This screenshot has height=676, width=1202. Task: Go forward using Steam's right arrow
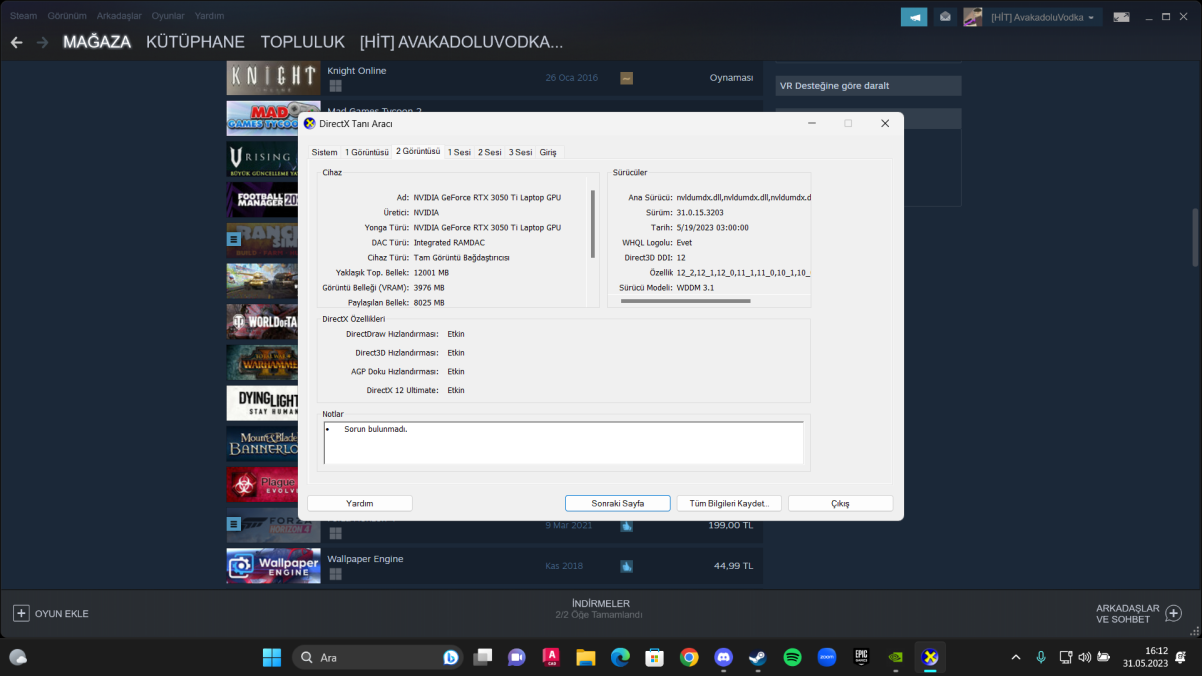pos(42,42)
